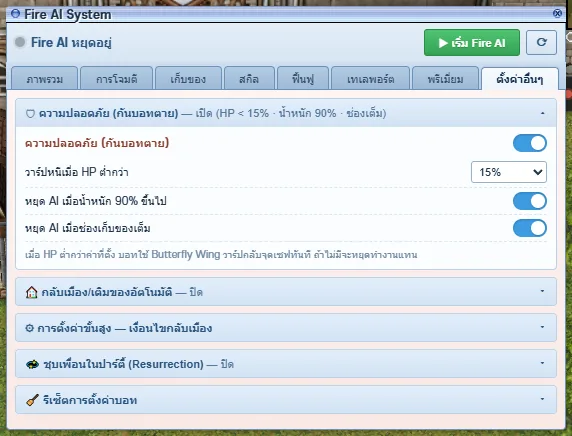Click the Fire AI System title text
The image size is (572, 436).
click(x=67, y=14)
